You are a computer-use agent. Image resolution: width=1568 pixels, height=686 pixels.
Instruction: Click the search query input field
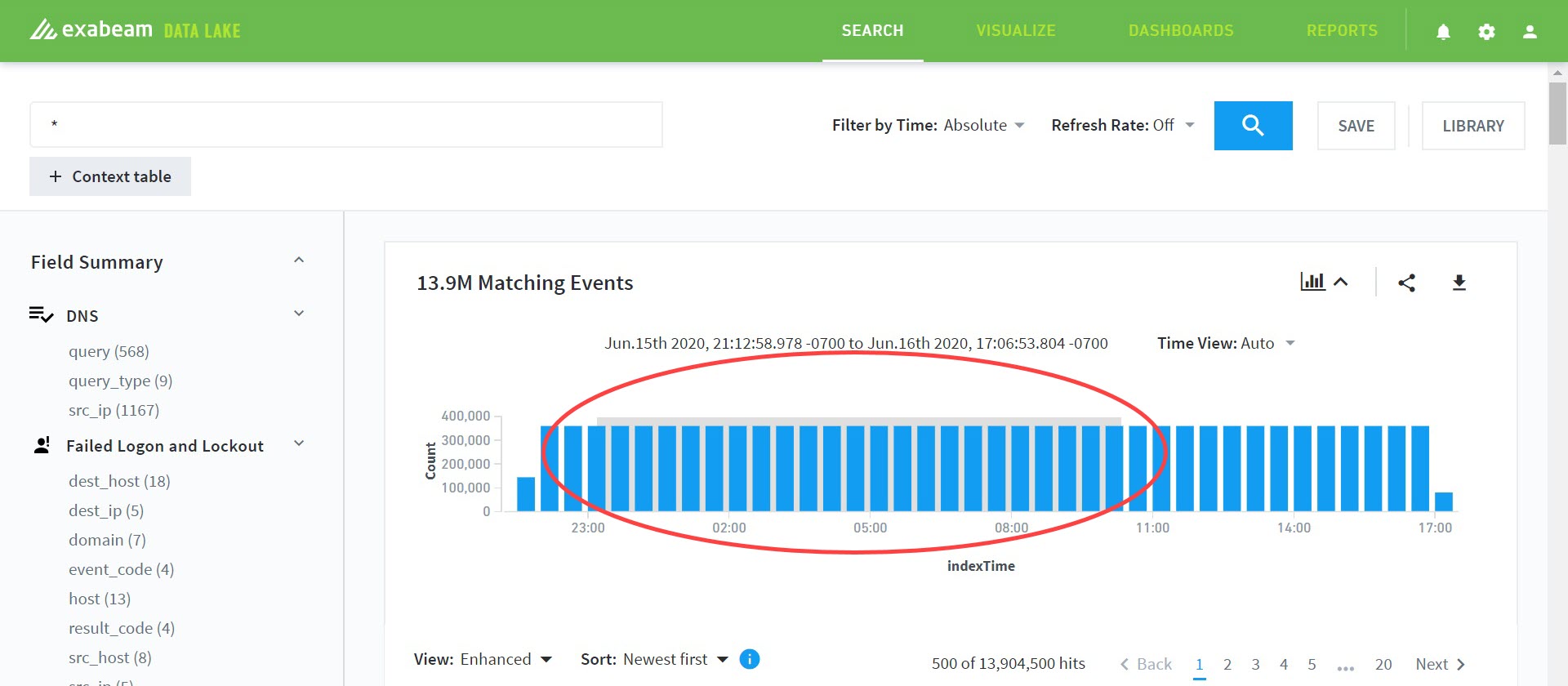346,124
